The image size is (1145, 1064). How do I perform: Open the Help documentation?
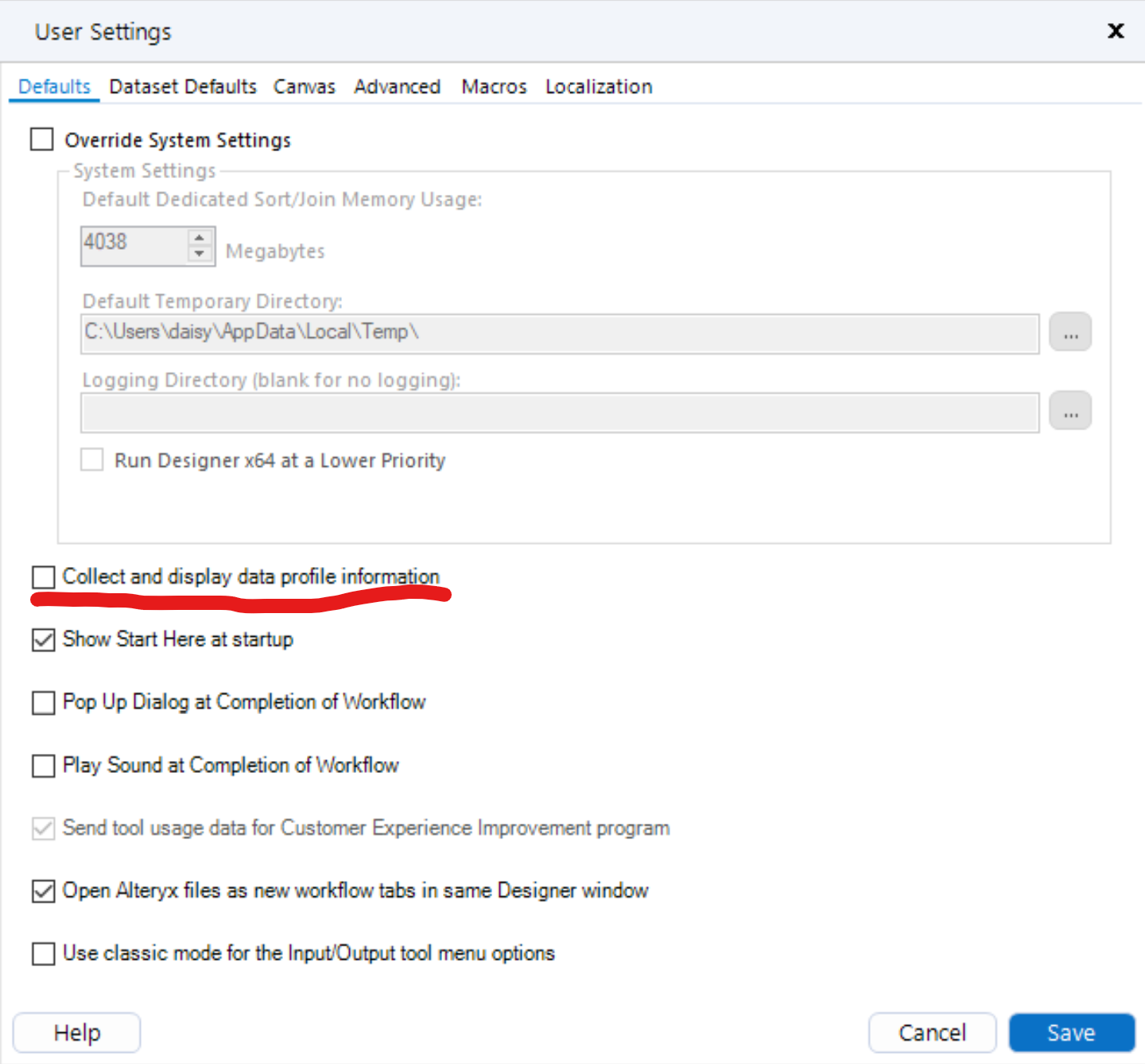click(76, 1031)
